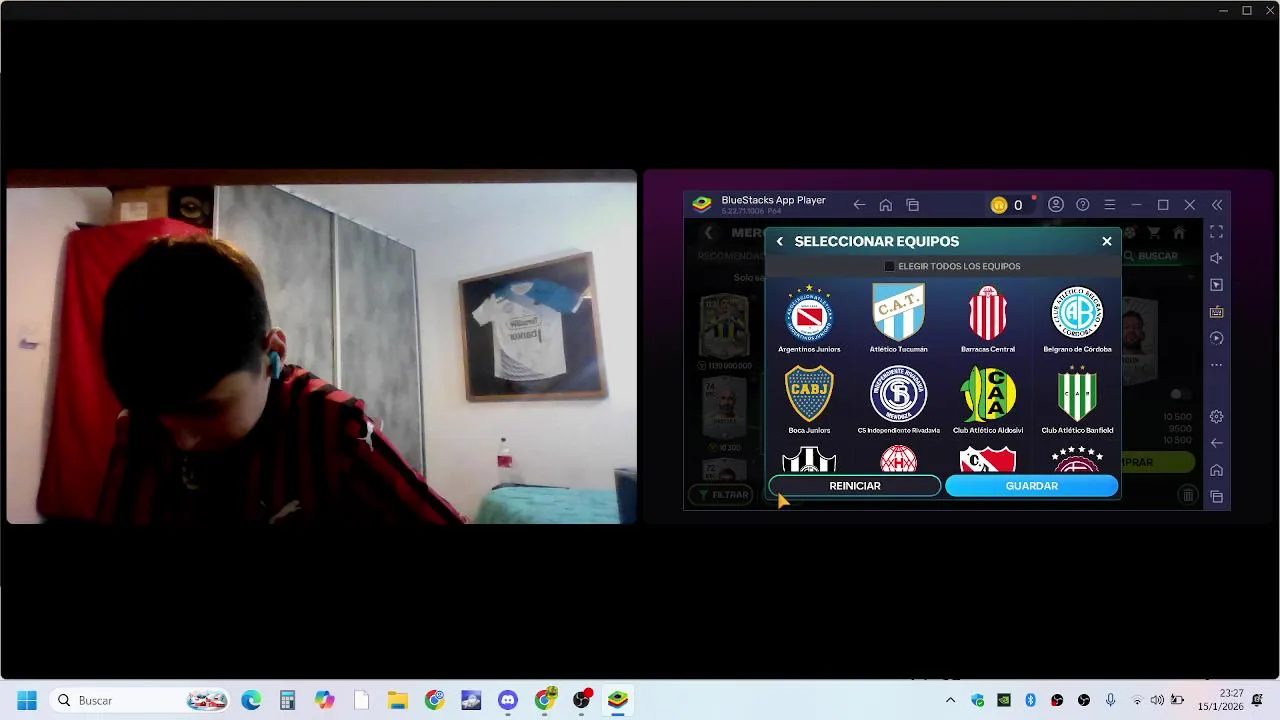The image size is (1280, 720).
Task: Open macro recorder icon in BlueStacks sidebar
Action: tap(1216, 338)
